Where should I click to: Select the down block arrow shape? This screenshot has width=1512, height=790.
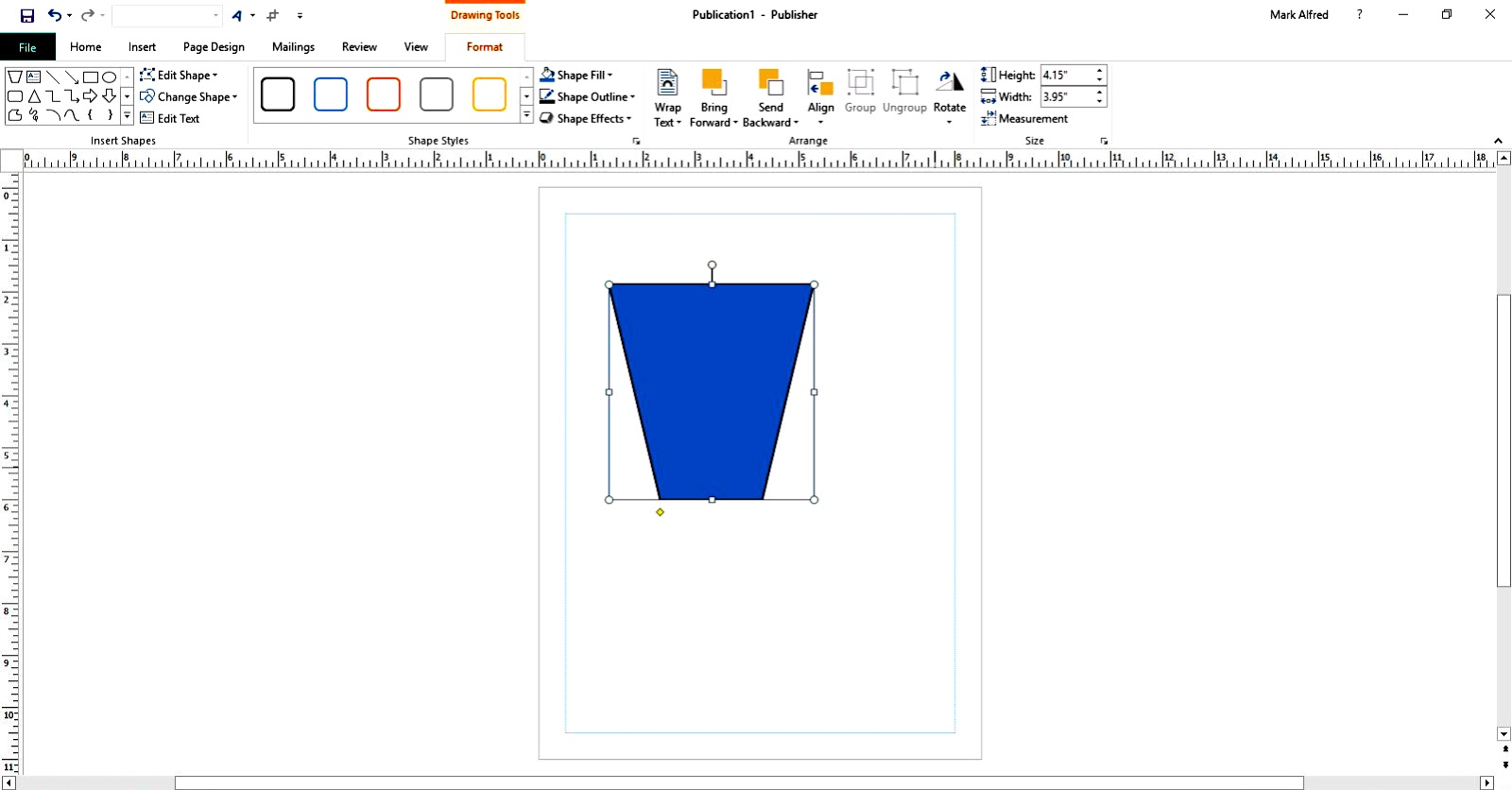[110, 96]
